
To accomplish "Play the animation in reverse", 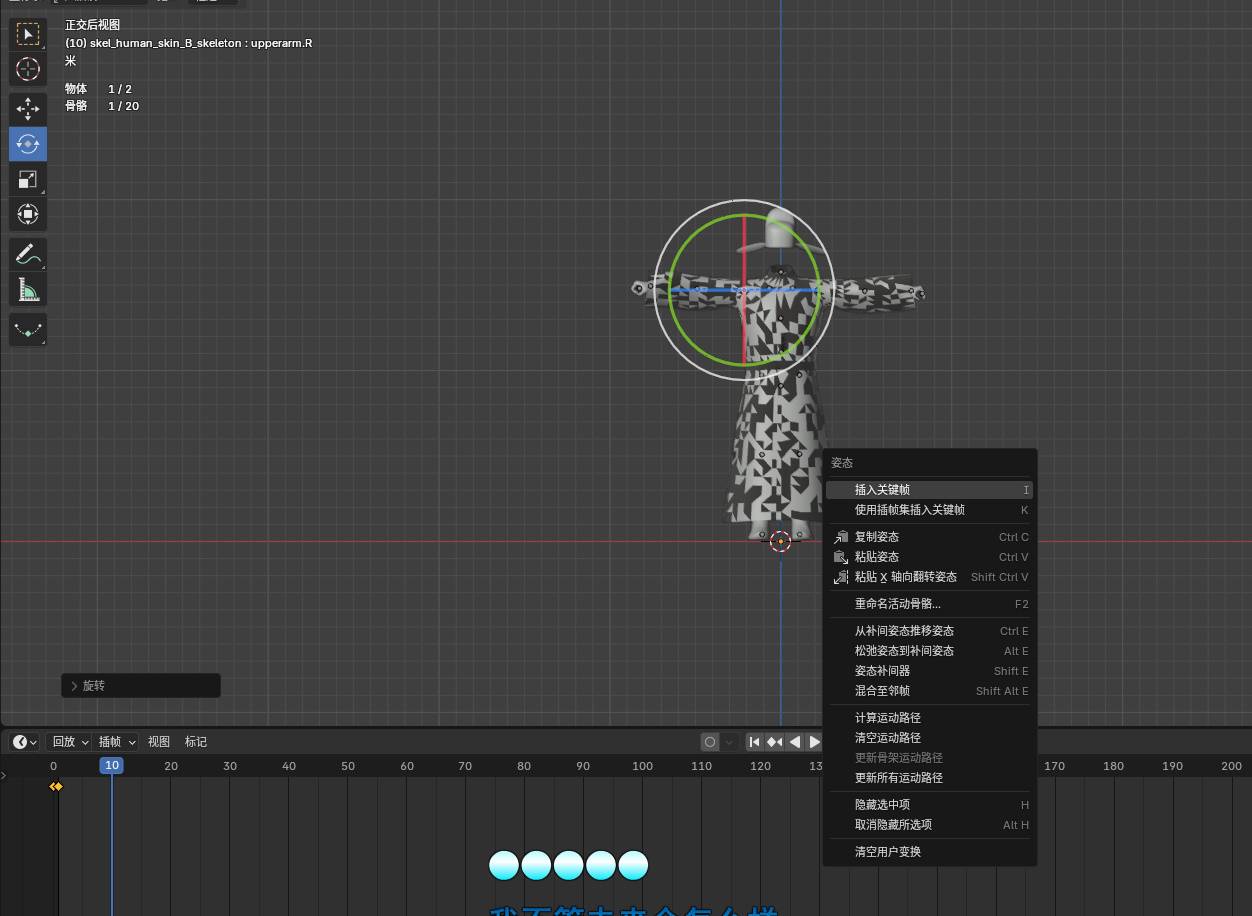I will coord(795,742).
